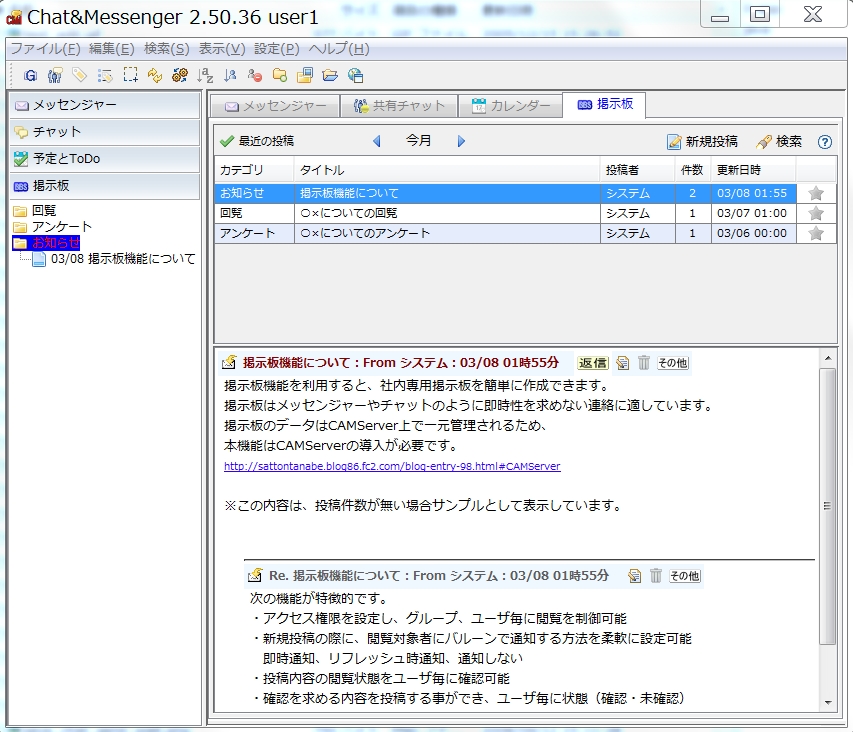Click the yellow refresh arrows icon
The image size is (853, 732).
(154, 76)
